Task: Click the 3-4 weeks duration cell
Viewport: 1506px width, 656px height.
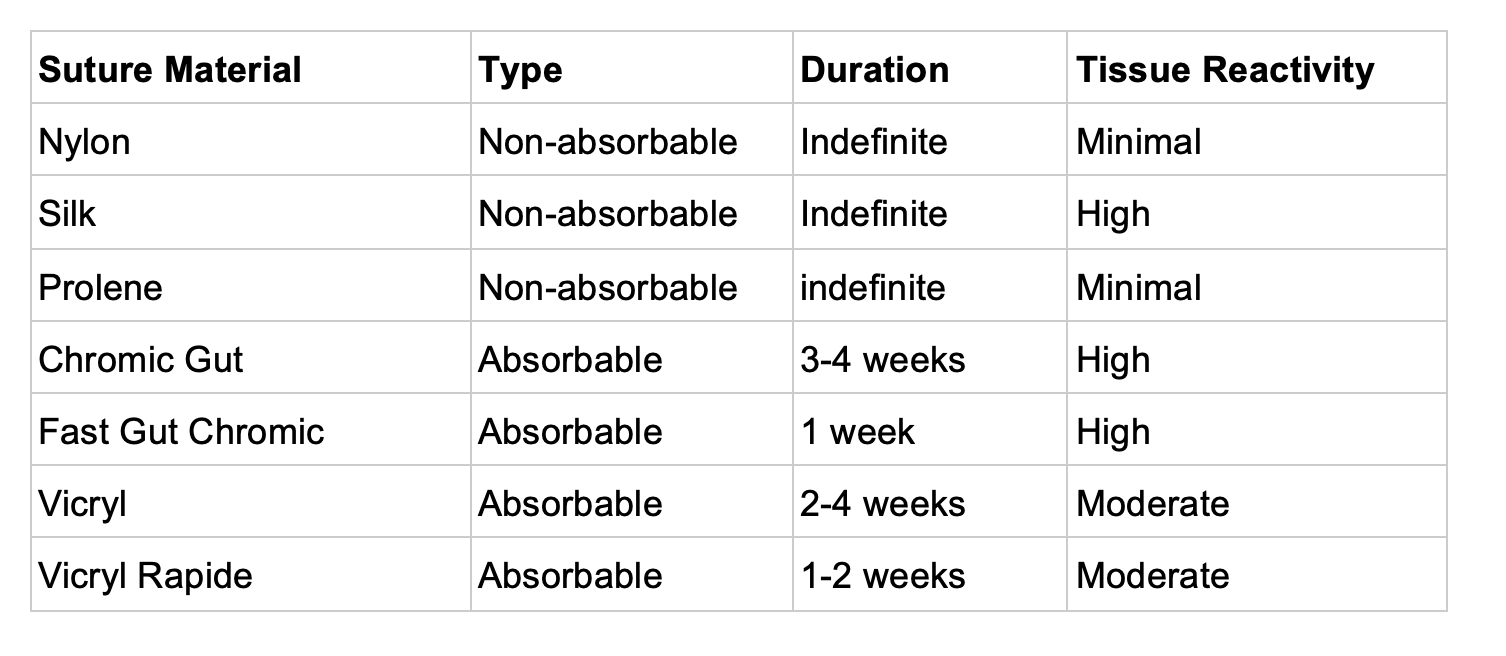Action: (x=930, y=358)
